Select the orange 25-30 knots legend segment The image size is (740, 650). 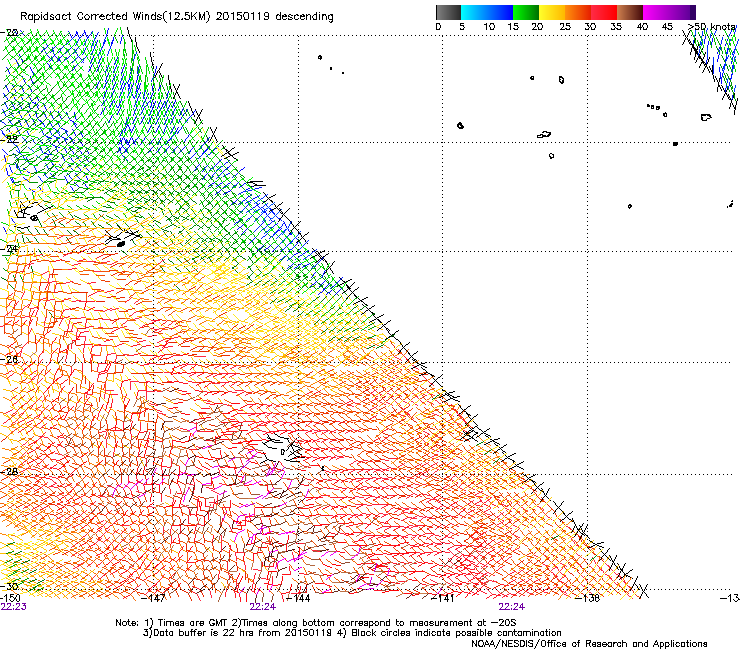[x=578, y=12]
